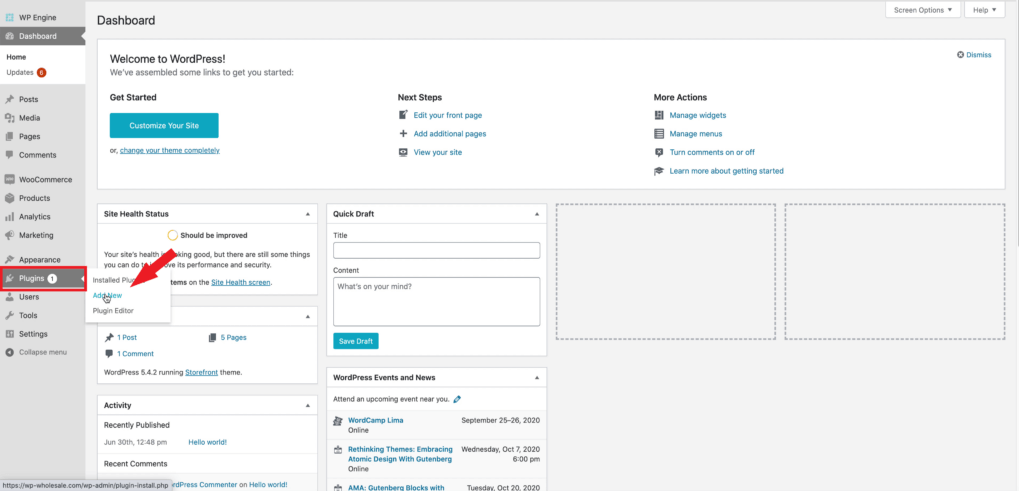Click the graduation cap icon

[659, 171]
